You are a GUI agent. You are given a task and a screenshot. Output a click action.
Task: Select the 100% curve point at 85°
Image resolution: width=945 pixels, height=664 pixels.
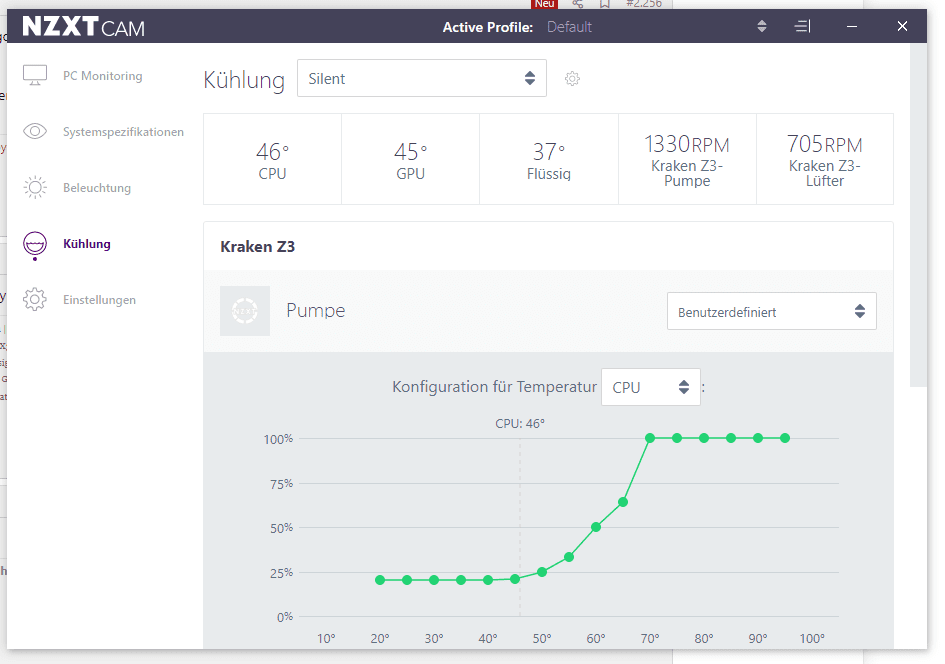click(x=731, y=438)
